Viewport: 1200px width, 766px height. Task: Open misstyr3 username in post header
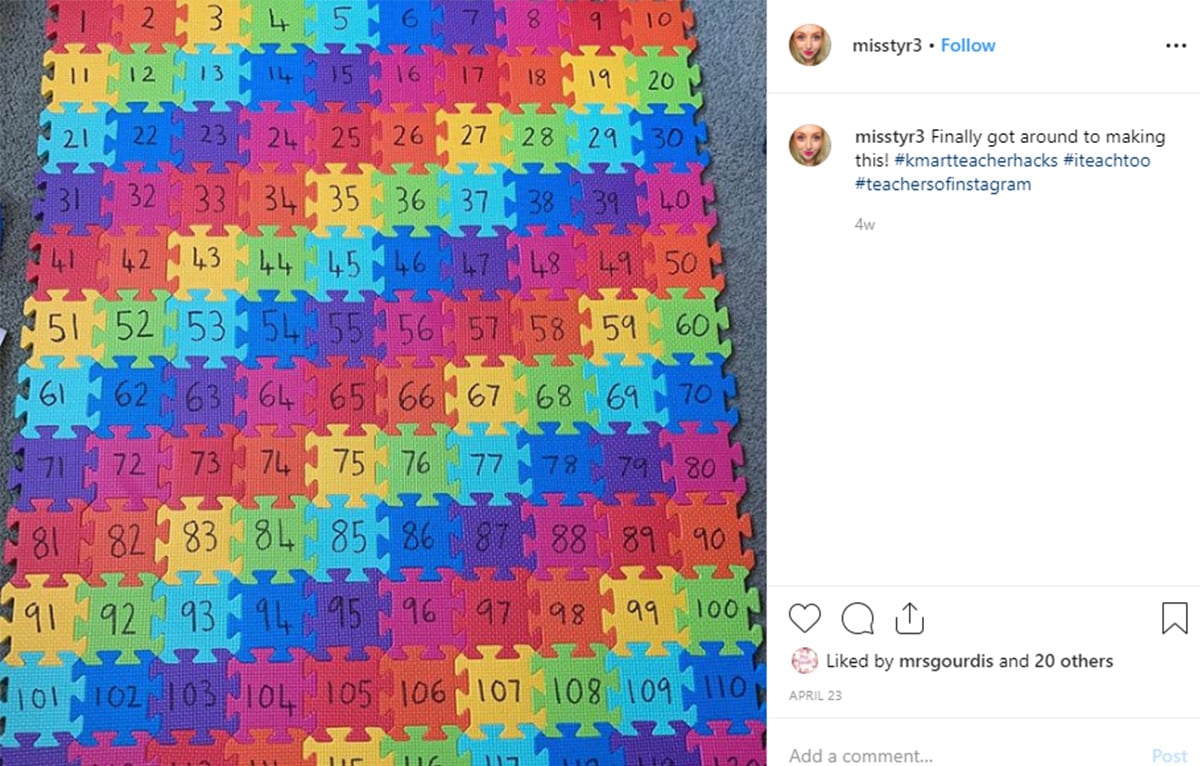tap(887, 45)
